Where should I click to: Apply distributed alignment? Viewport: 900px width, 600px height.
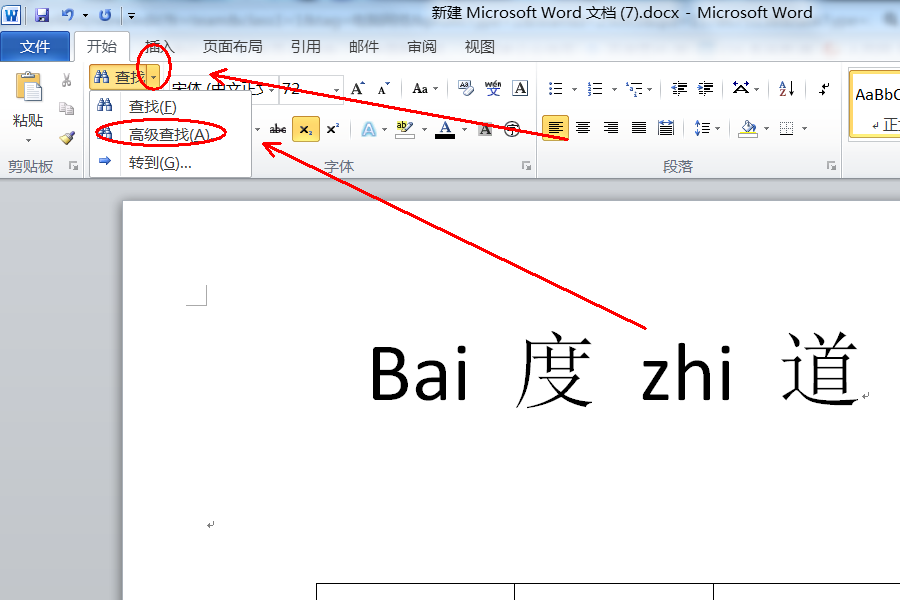(x=666, y=127)
